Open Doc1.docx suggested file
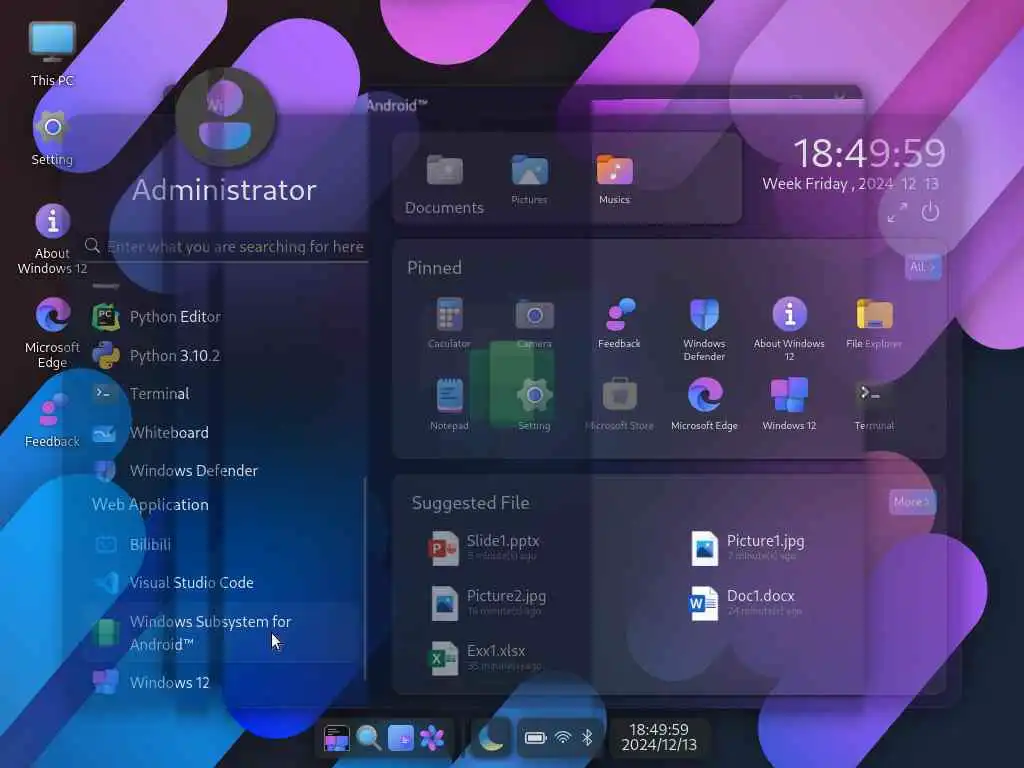 tap(746, 602)
